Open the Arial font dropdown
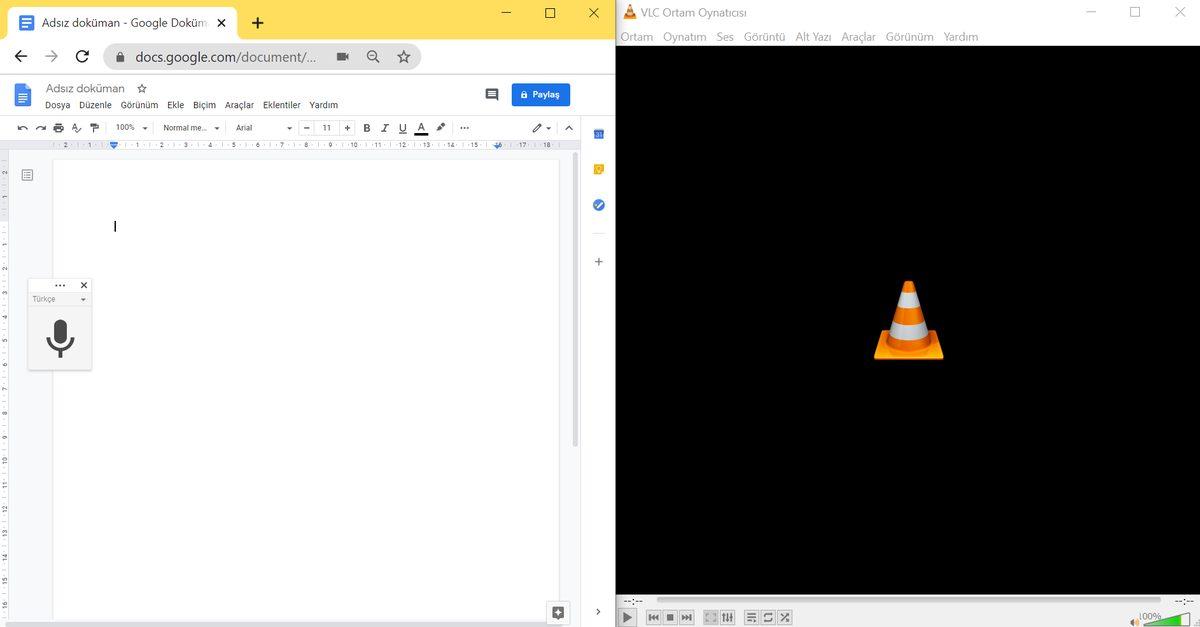1200x627 pixels. click(262, 127)
